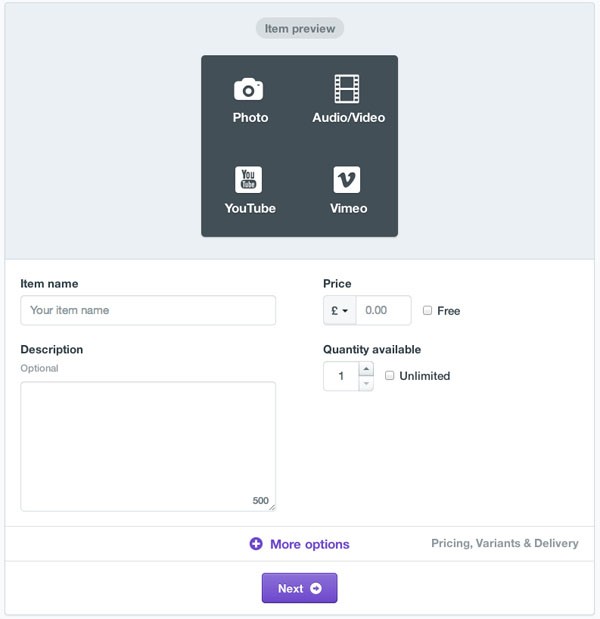The image size is (600, 619).
Task: Click the Description resize handle corner
Action: (272, 508)
